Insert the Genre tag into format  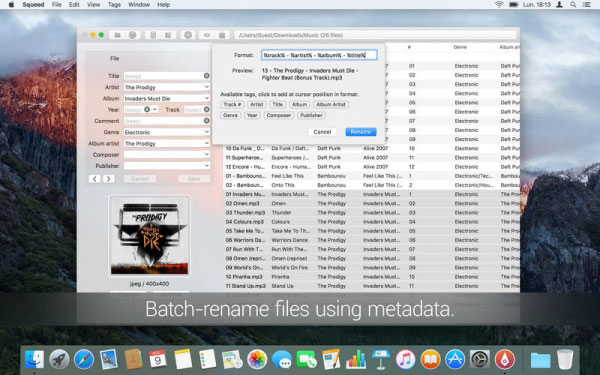click(x=230, y=115)
